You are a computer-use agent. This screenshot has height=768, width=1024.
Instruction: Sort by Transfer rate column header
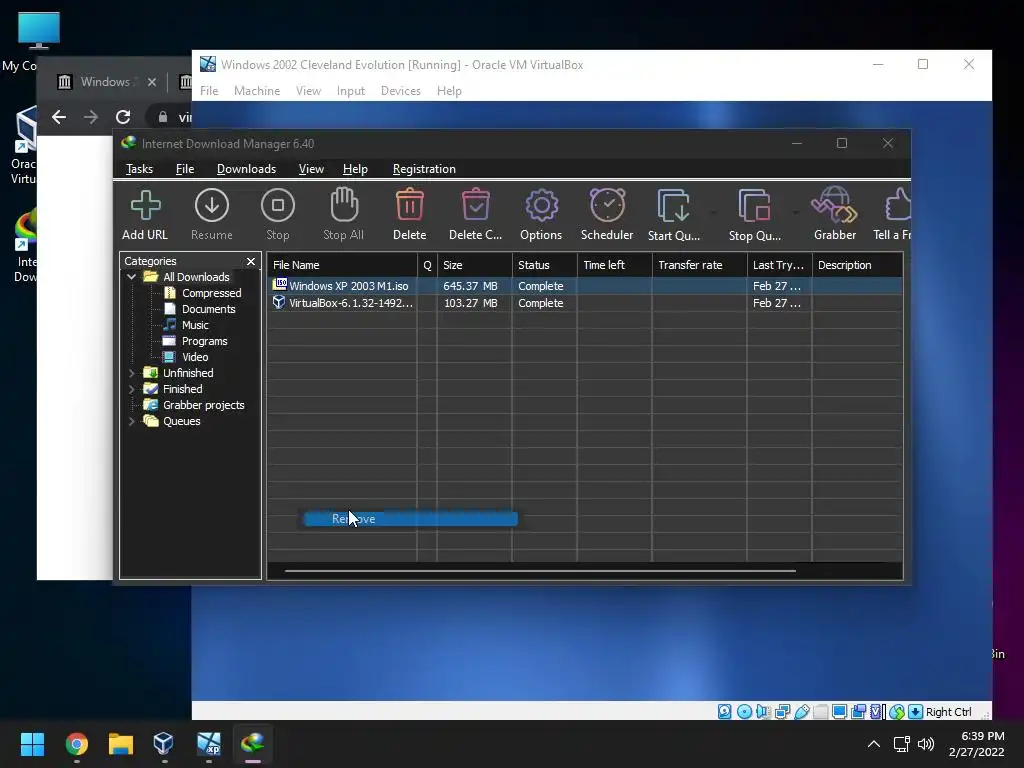[x=699, y=265]
